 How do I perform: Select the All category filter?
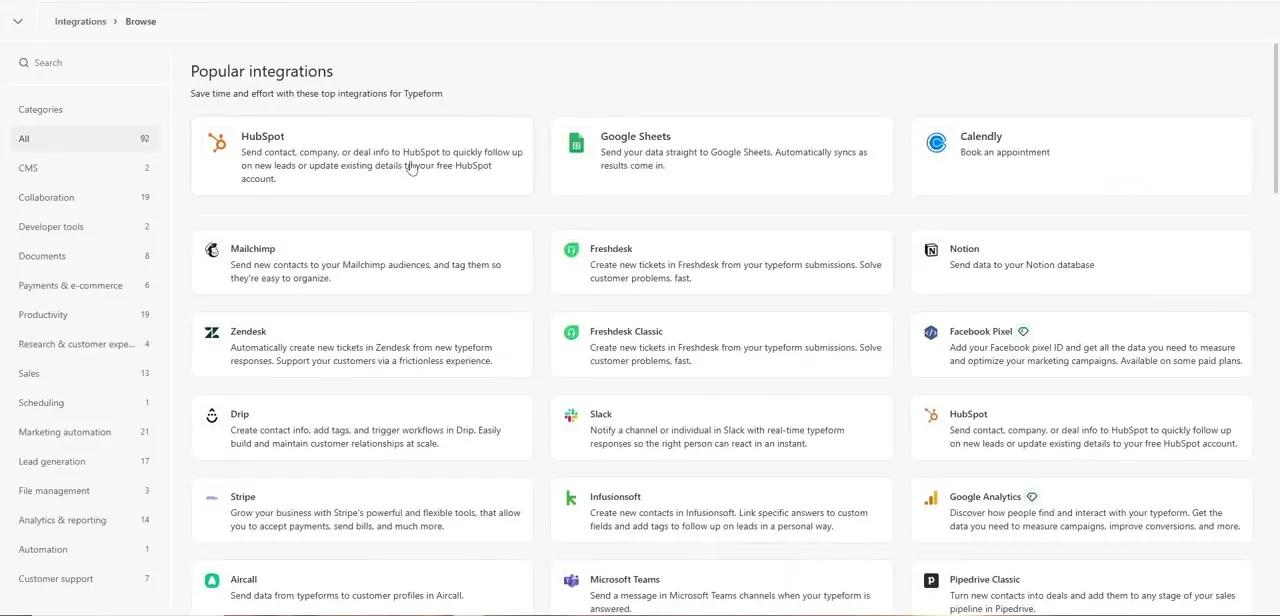point(84,139)
